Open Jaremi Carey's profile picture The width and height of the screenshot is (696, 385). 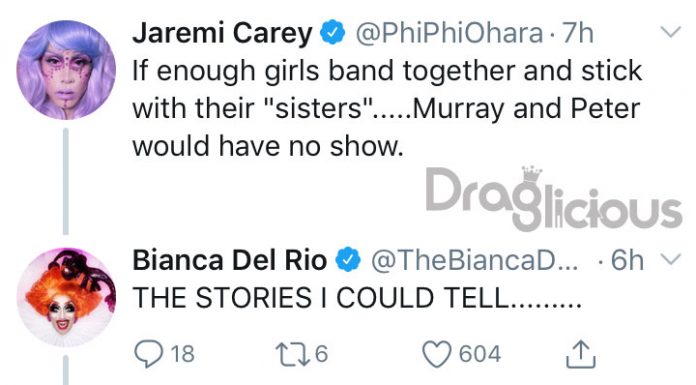66,70
